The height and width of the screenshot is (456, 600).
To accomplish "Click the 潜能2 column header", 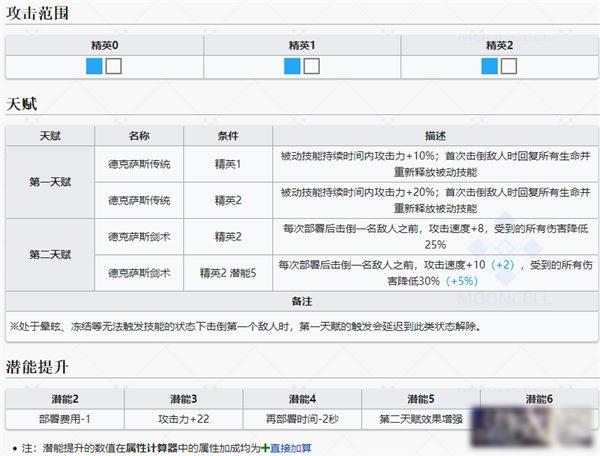I will (x=65, y=399).
